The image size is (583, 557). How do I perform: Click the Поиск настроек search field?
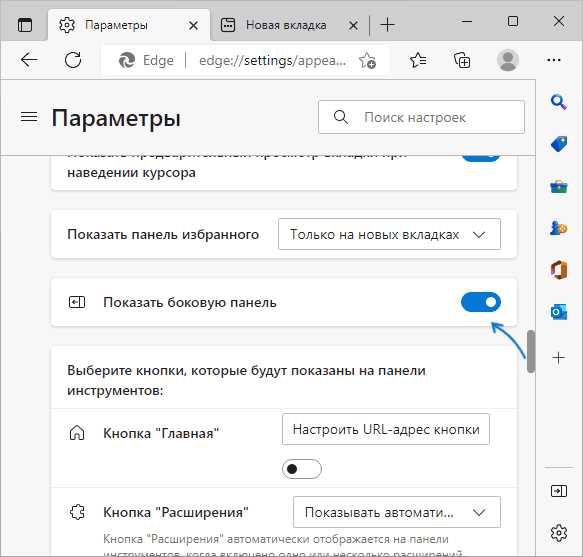pos(421,117)
